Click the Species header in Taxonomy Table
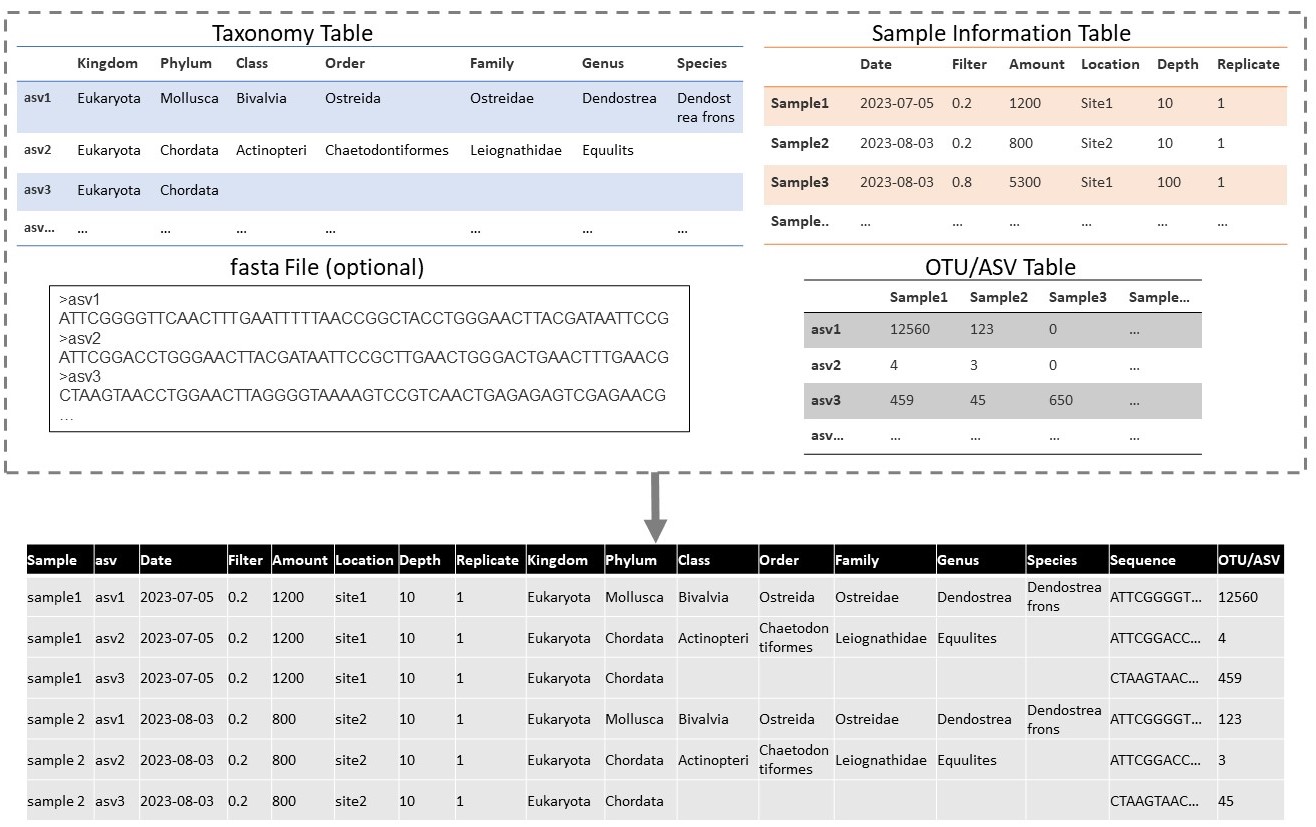The width and height of the screenshot is (1316, 827). pos(701,63)
